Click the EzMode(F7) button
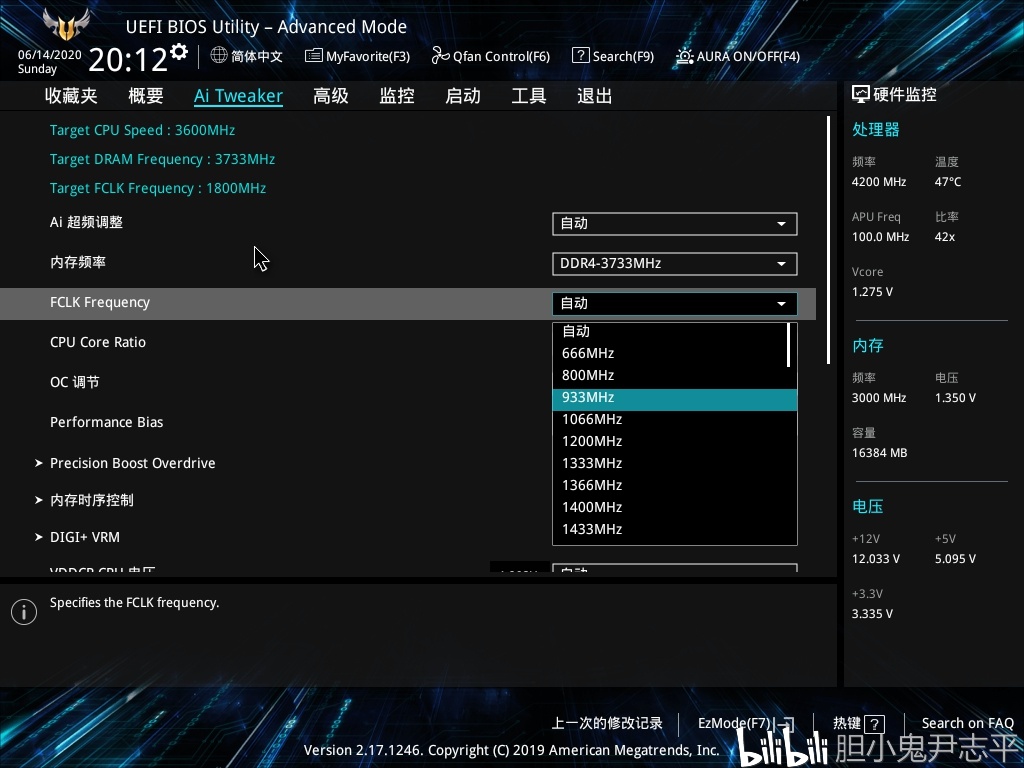 pyautogui.click(x=746, y=723)
